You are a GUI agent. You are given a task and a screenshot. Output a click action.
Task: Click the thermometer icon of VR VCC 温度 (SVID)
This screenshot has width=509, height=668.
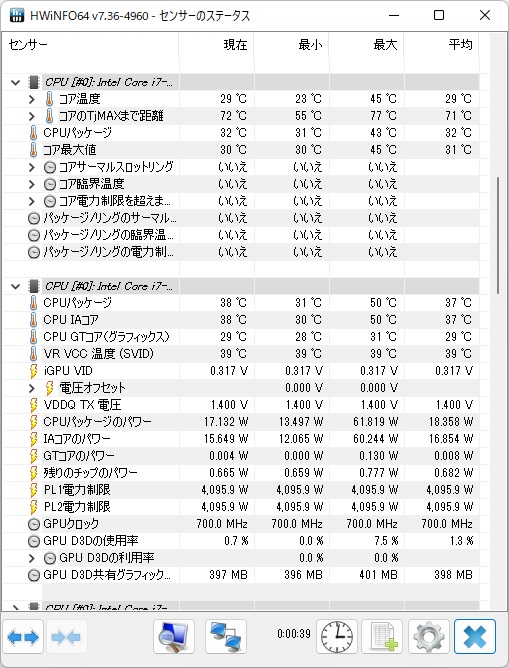click(x=34, y=354)
